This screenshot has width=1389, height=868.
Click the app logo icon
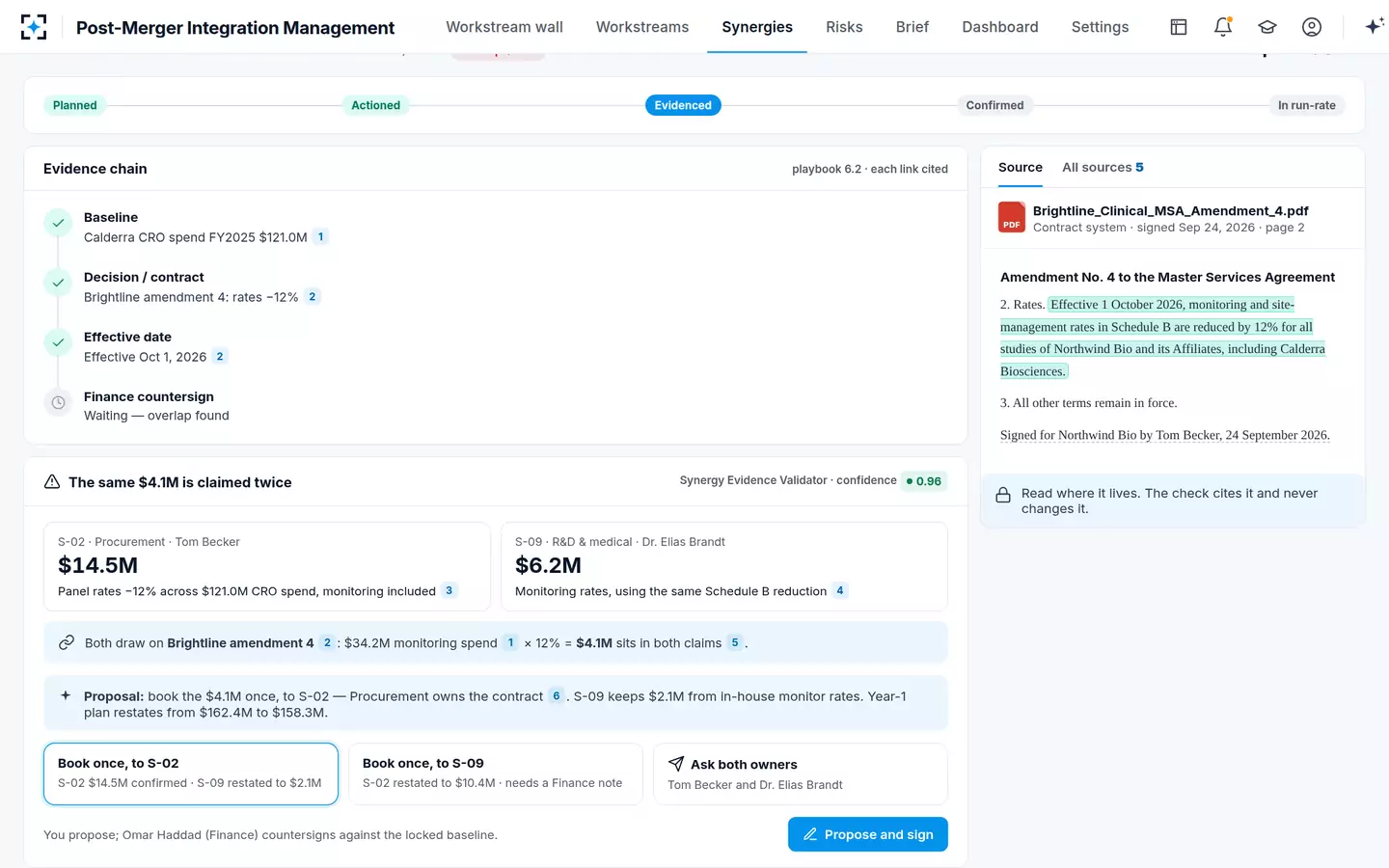pos(34,27)
